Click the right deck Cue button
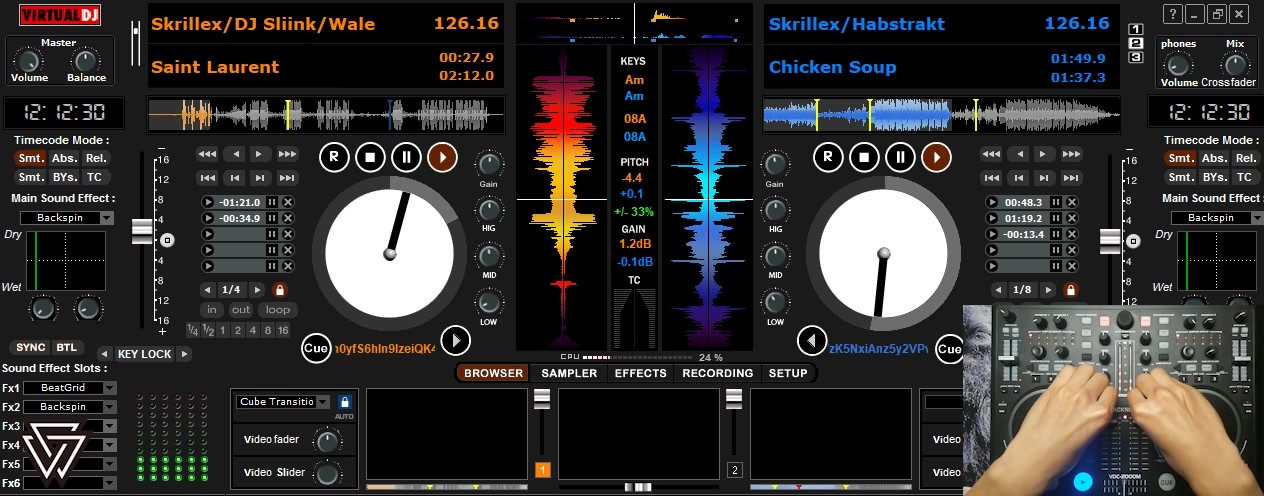1264x496 pixels. coord(948,349)
